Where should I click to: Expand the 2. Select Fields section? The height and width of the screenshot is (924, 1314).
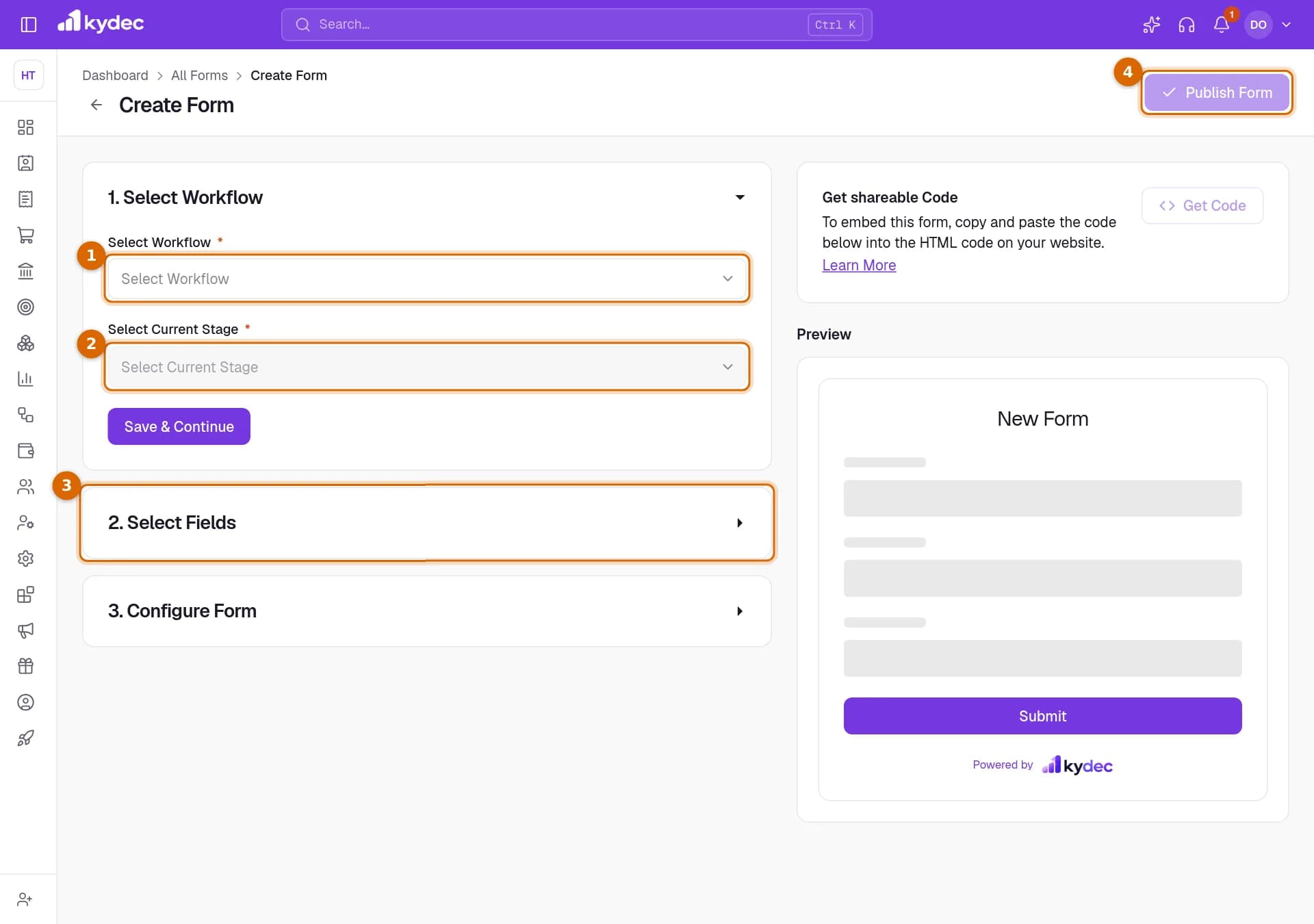(427, 523)
